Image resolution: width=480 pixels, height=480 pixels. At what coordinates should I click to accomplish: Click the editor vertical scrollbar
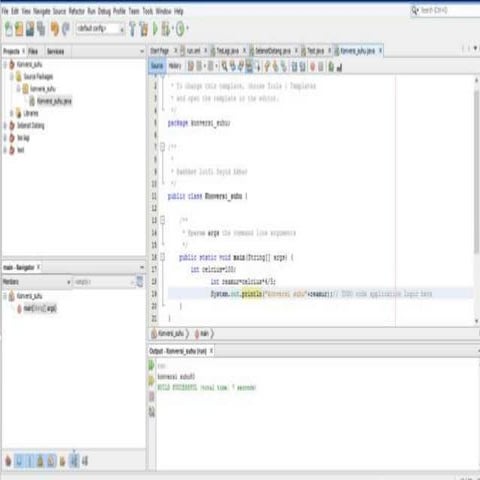[476, 173]
